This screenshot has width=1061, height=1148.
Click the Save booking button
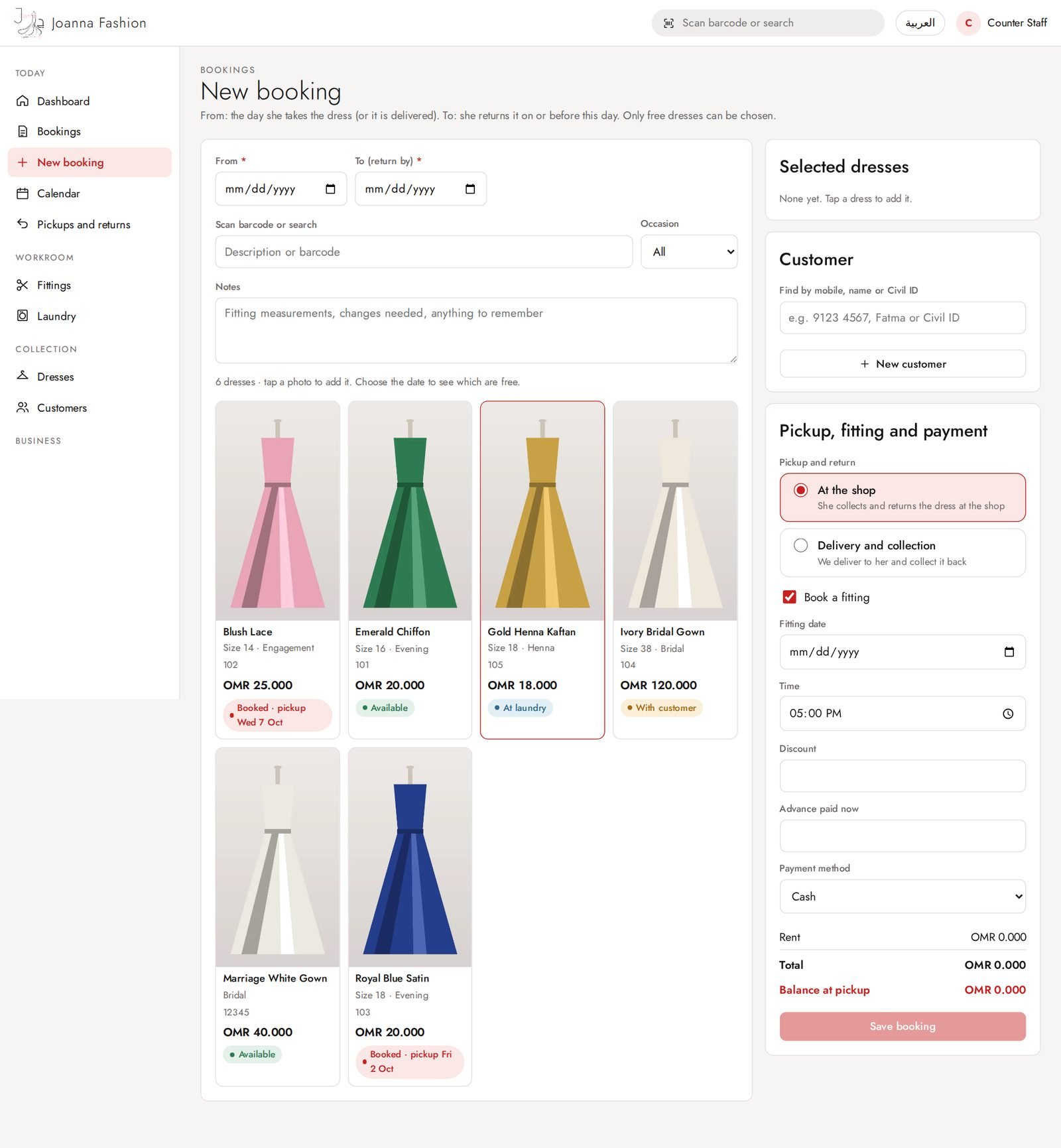pyautogui.click(x=903, y=1026)
